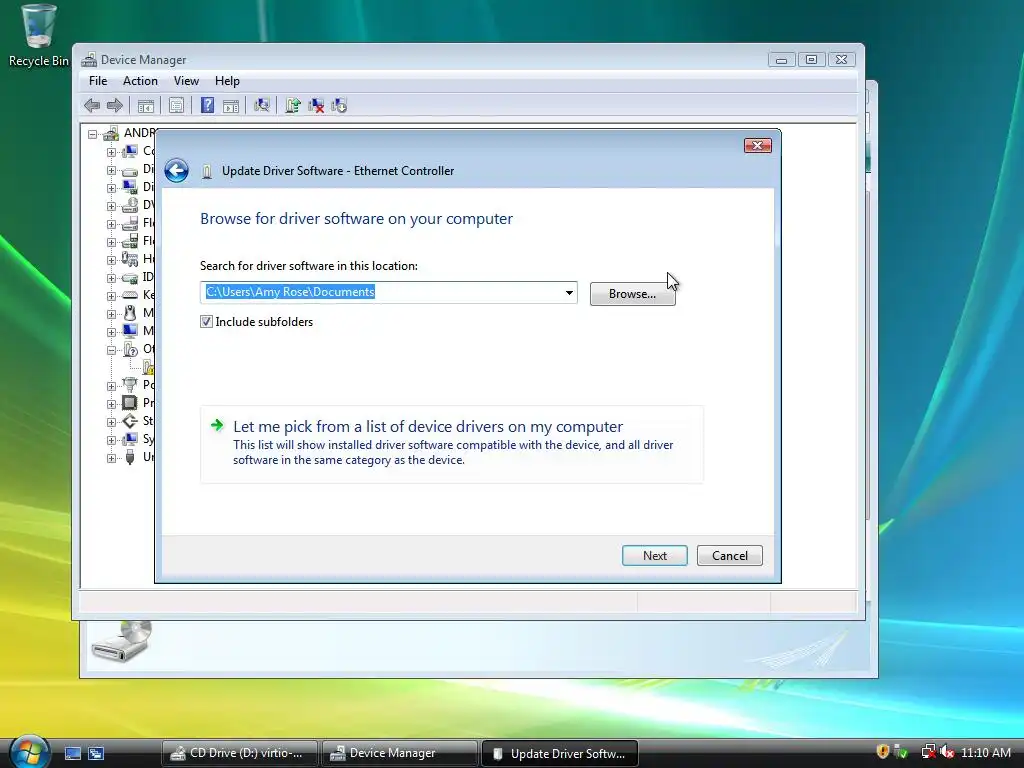Collapse the computer root node in the tree
This screenshot has height=768, width=1024.
point(93,134)
